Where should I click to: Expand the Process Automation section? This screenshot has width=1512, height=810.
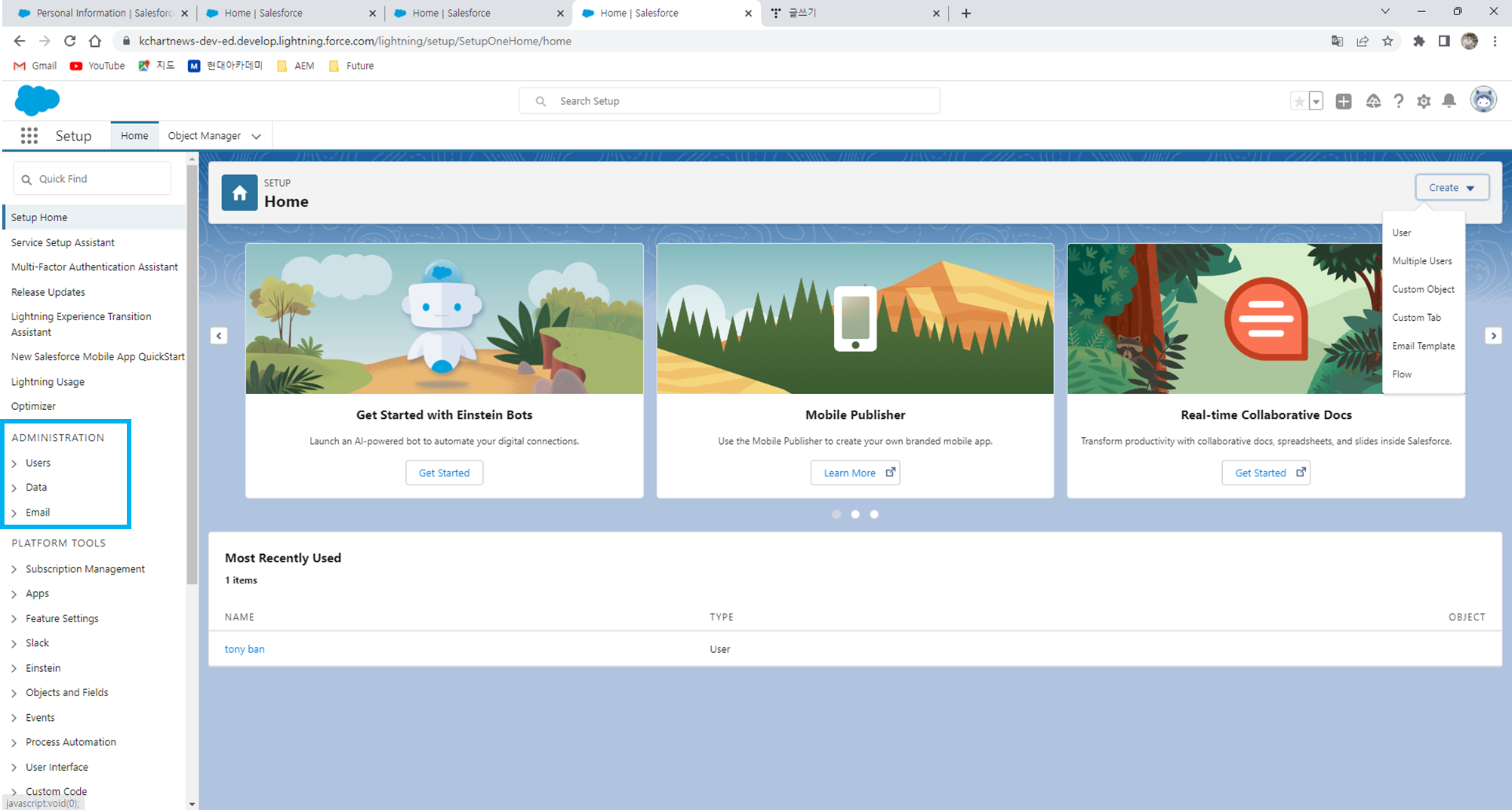point(14,743)
